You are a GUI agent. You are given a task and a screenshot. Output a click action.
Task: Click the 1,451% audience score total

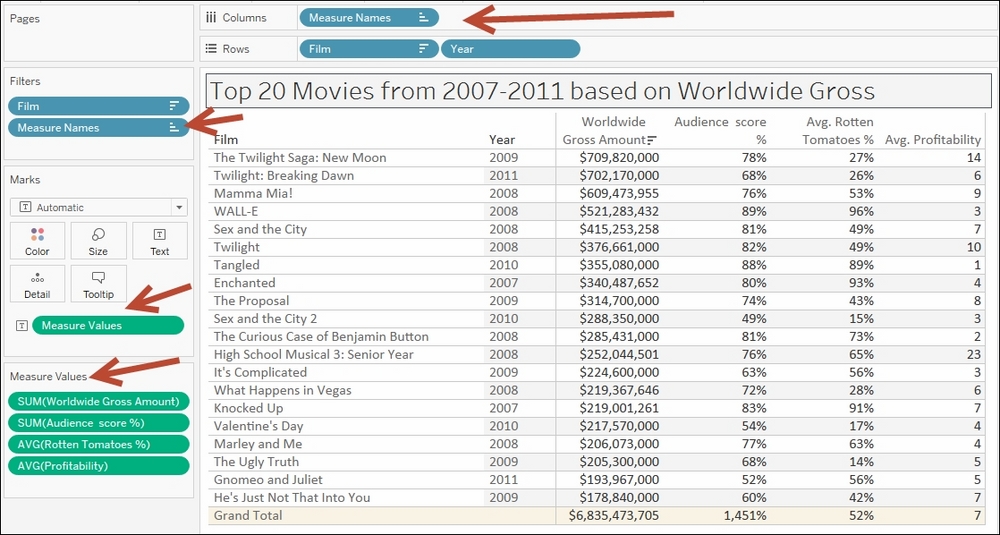[744, 515]
